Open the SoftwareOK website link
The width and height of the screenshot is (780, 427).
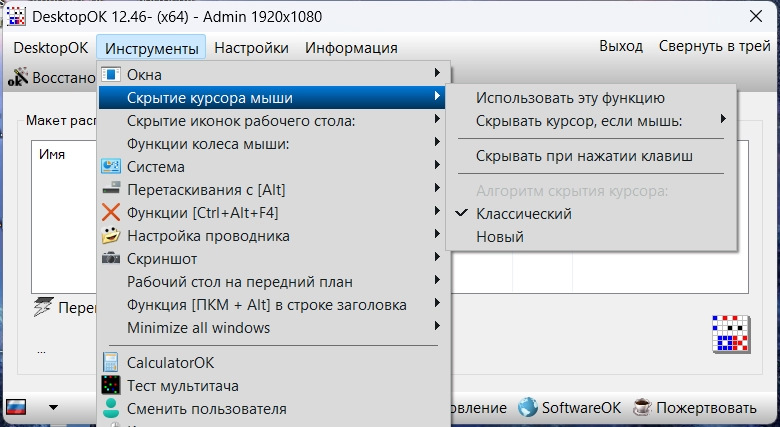tap(570, 408)
